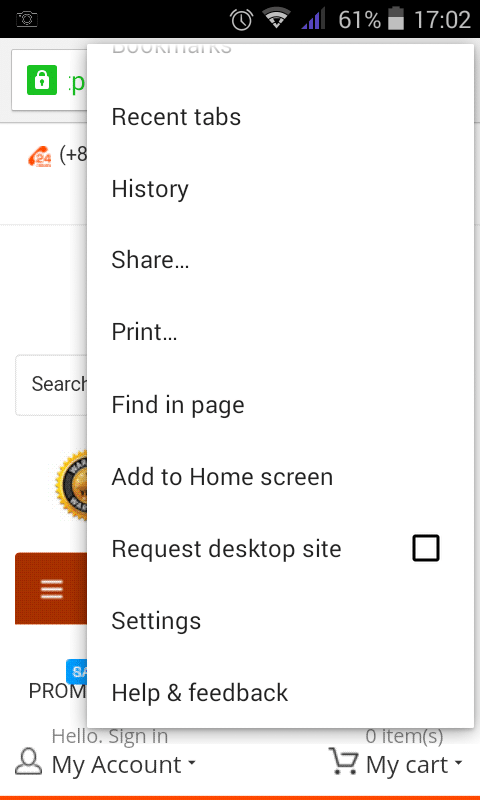Screen dimensions: 480x800
Task: Expand the My cart dropdown arrow
Action: point(458,763)
